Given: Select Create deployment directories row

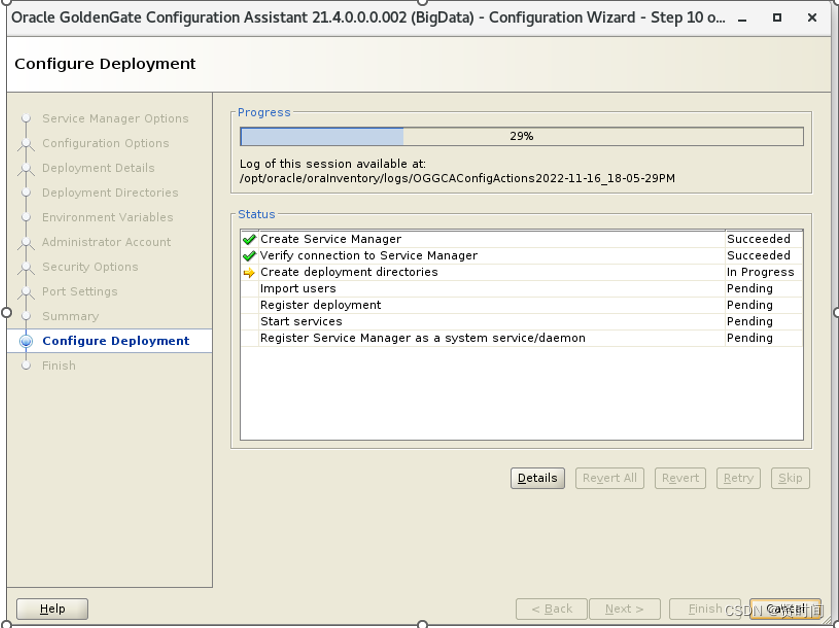Looking at the screenshot, I should (x=522, y=272).
